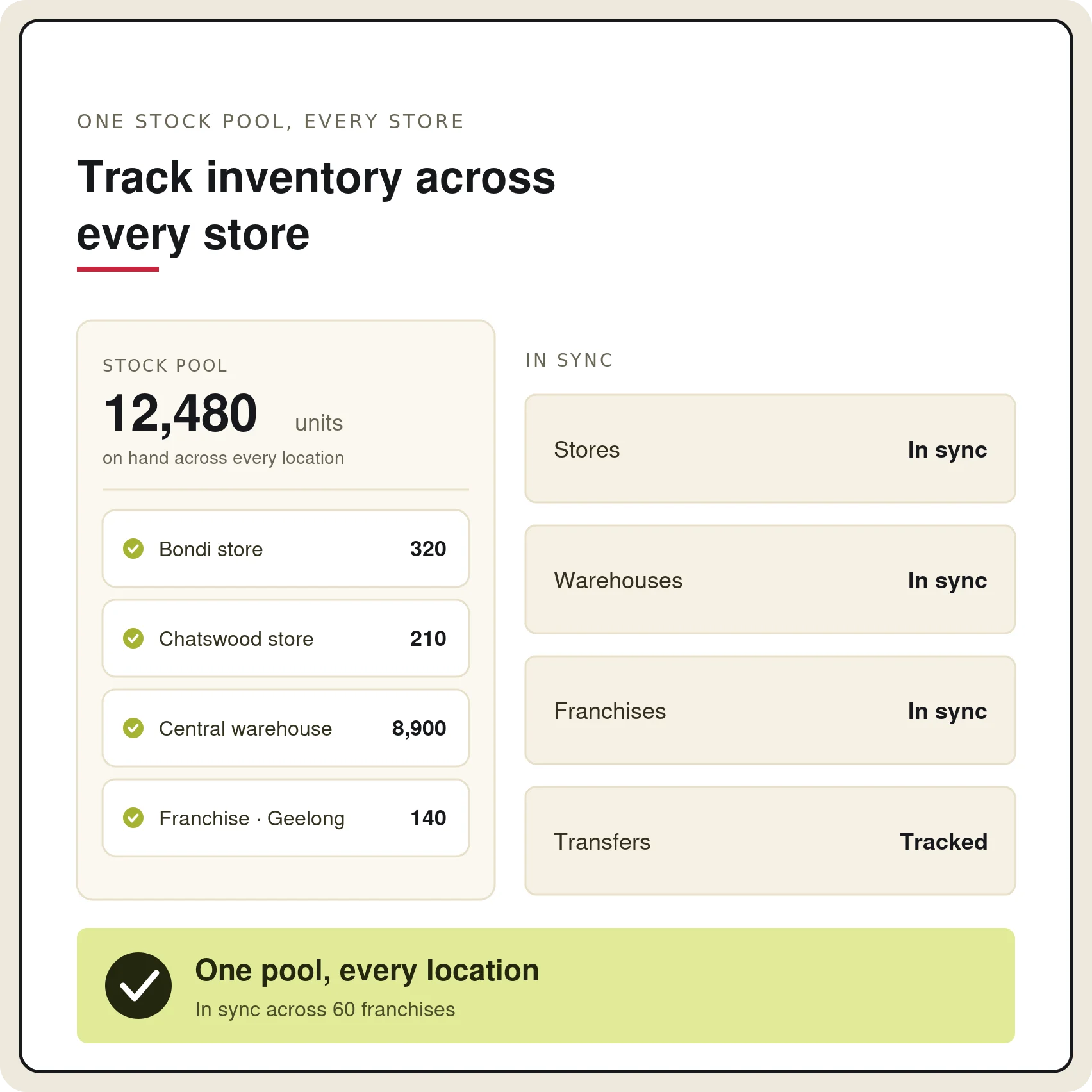Click the Franchise · Geelong check icon
Screen dimensions: 1092x1092
[x=133, y=818]
